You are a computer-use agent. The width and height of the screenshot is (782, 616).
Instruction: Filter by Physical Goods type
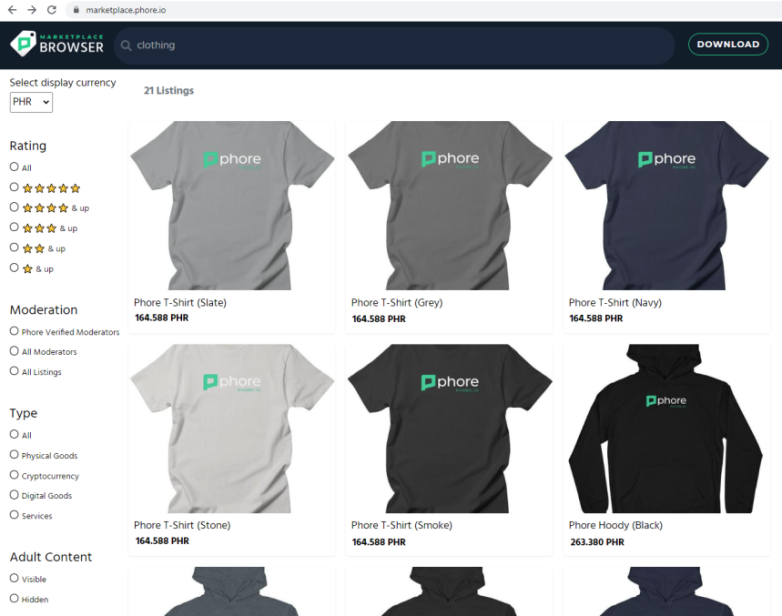pos(14,455)
